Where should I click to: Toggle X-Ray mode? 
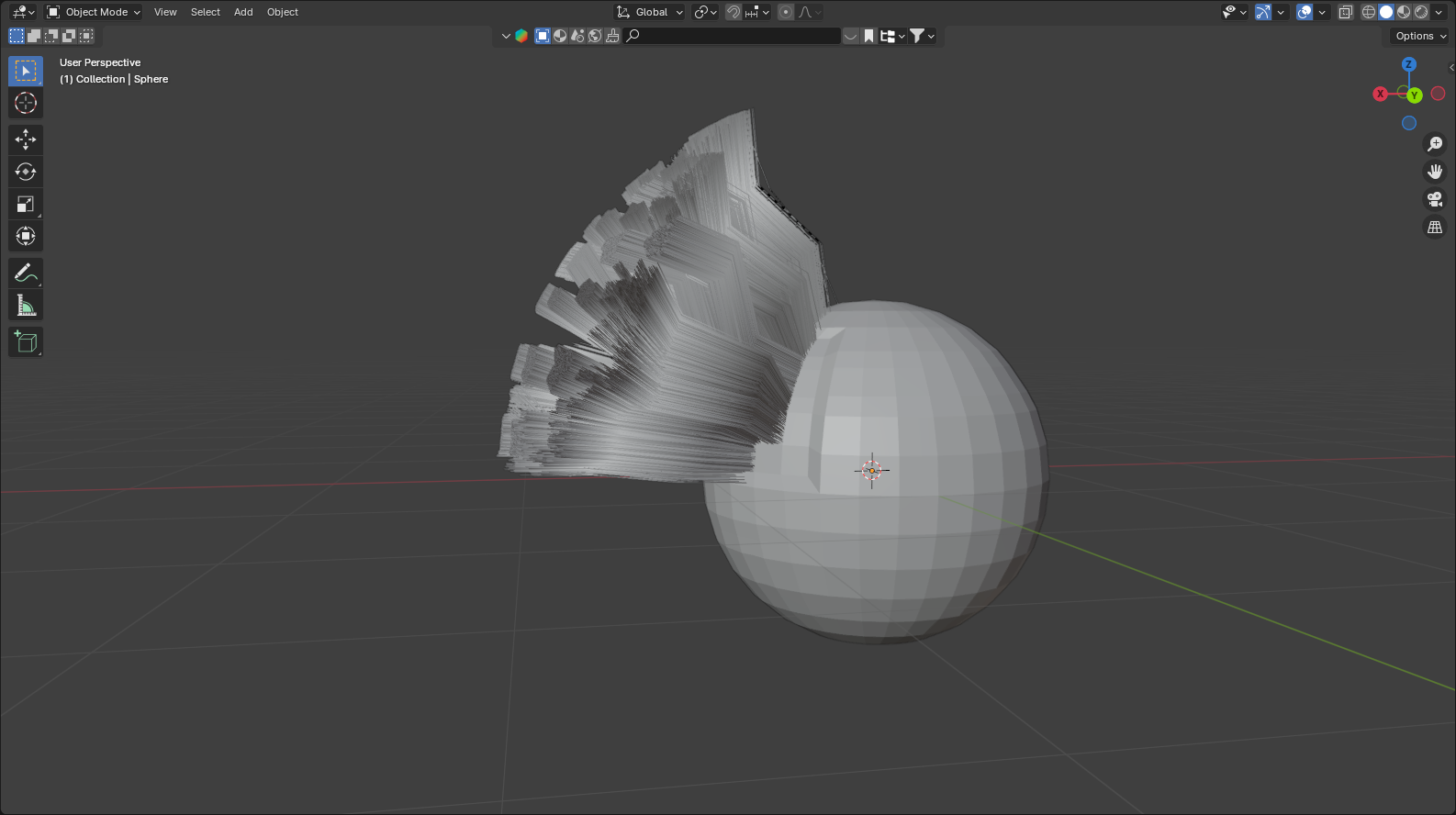[1346, 12]
